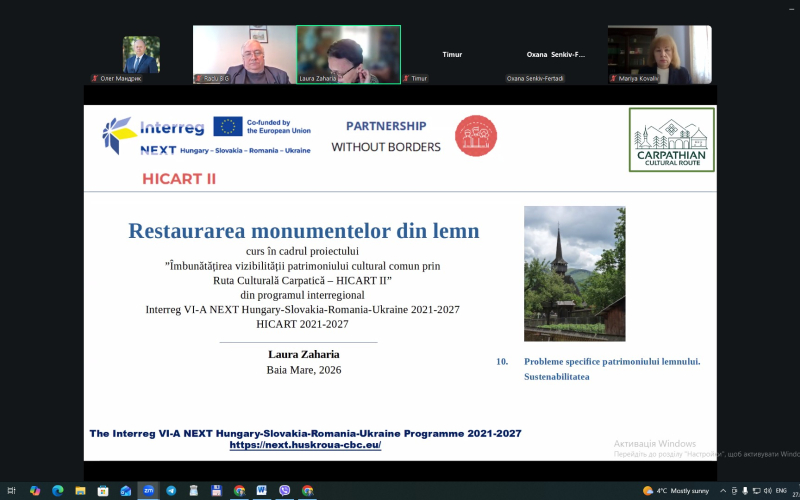Select Laura Zaharia's video tile

point(348,54)
